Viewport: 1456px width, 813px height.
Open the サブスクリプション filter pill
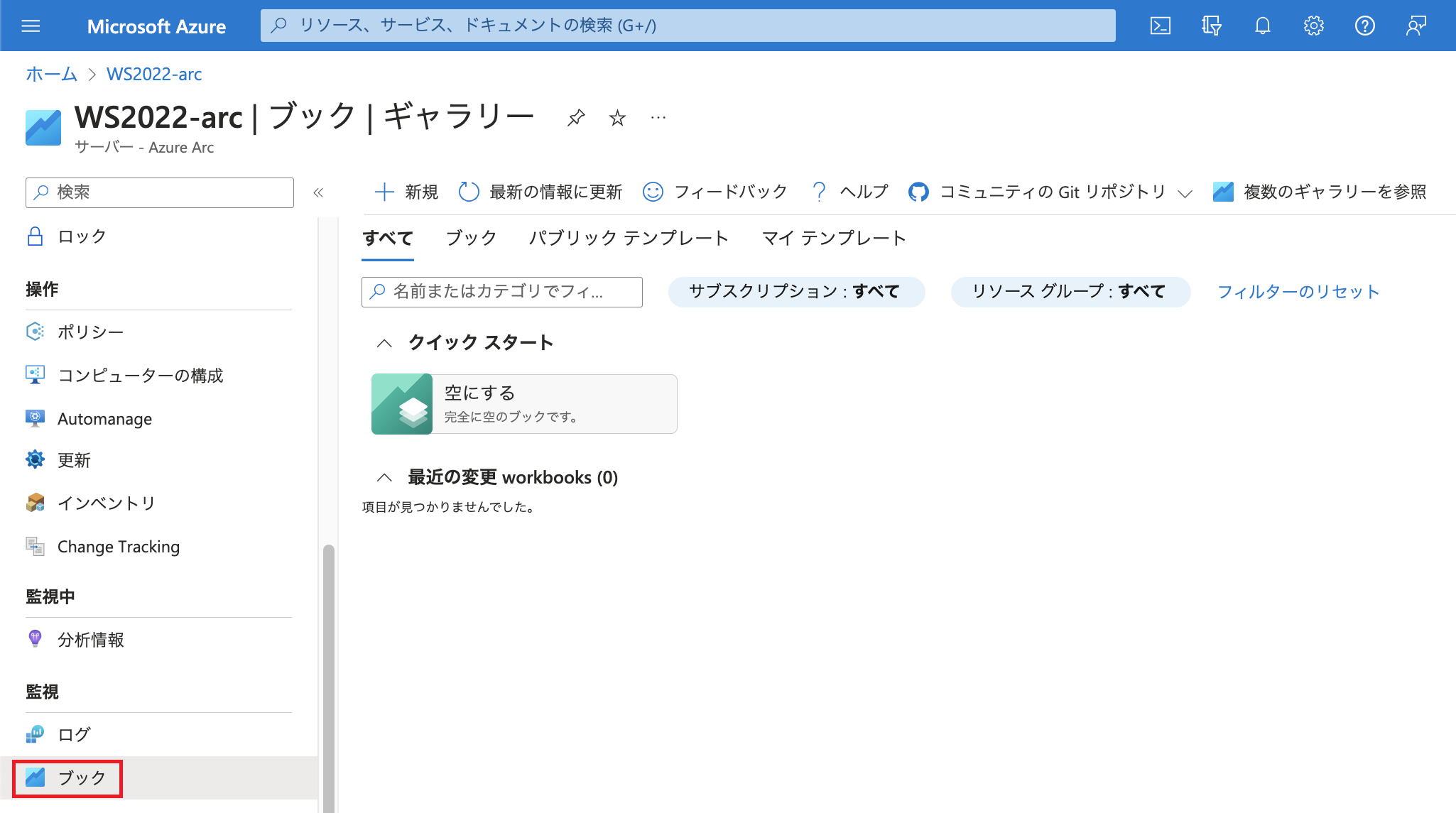pos(796,292)
